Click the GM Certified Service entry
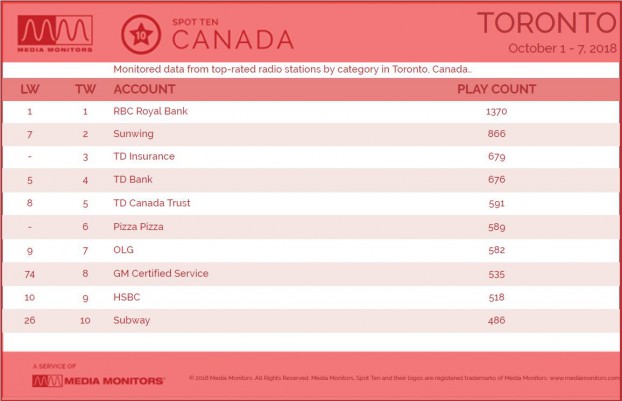Screen dimensions: 622x401 click(161, 273)
